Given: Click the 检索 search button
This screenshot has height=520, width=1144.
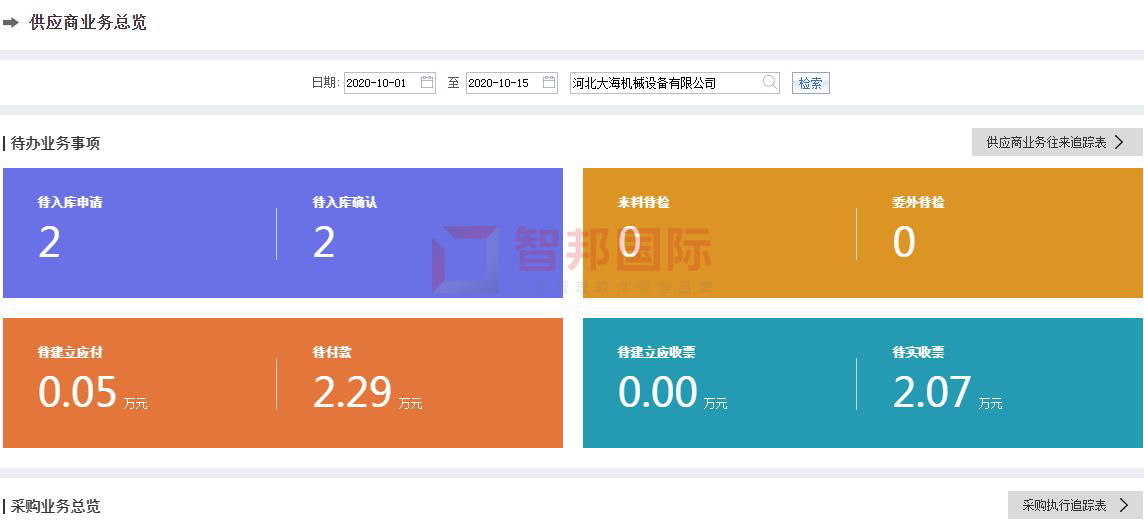Looking at the screenshot, I should click(x=811, y=83).
